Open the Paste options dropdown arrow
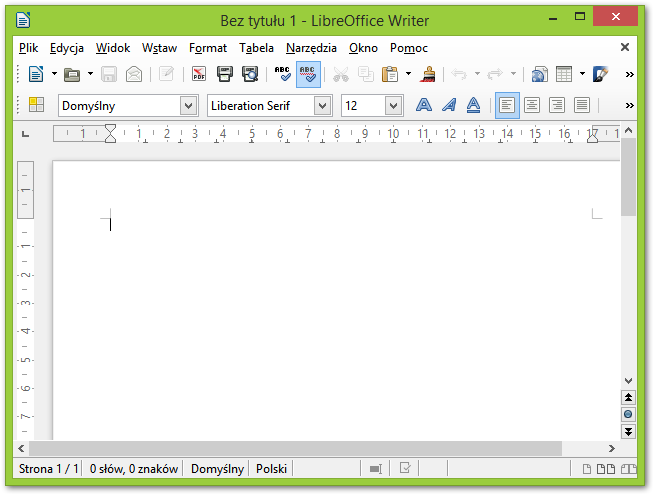Viewport: 654px width, 495px height. [408, 74]
